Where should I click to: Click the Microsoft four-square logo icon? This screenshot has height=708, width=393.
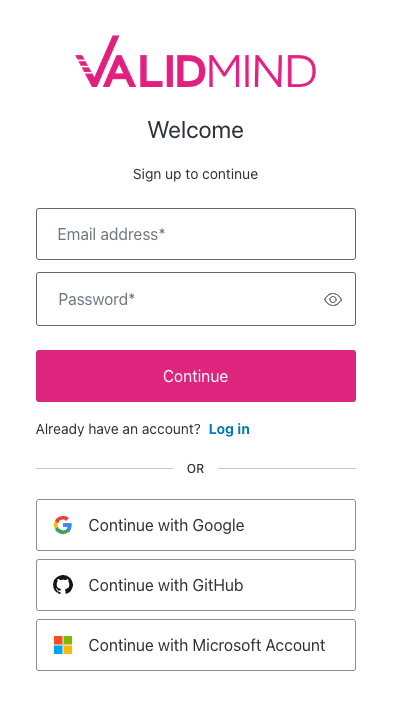coord(63,645)
